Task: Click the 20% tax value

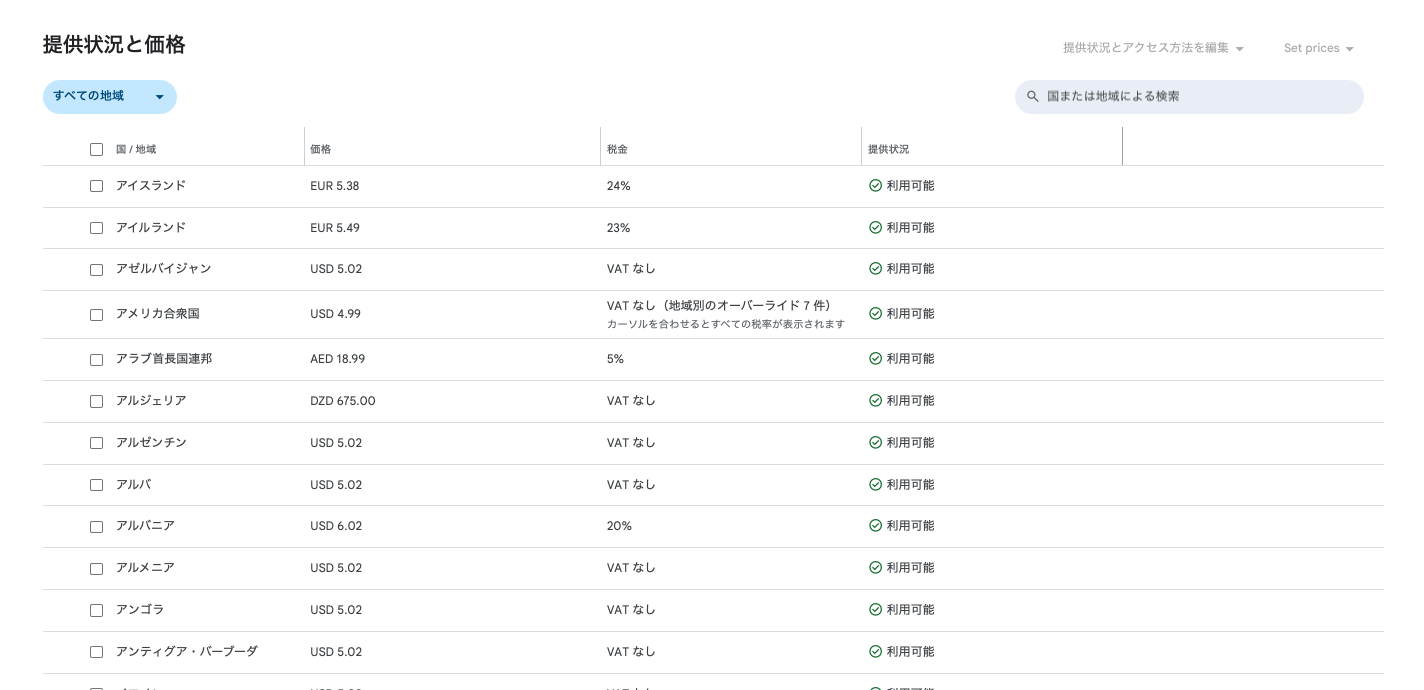Action: (619, 526)
